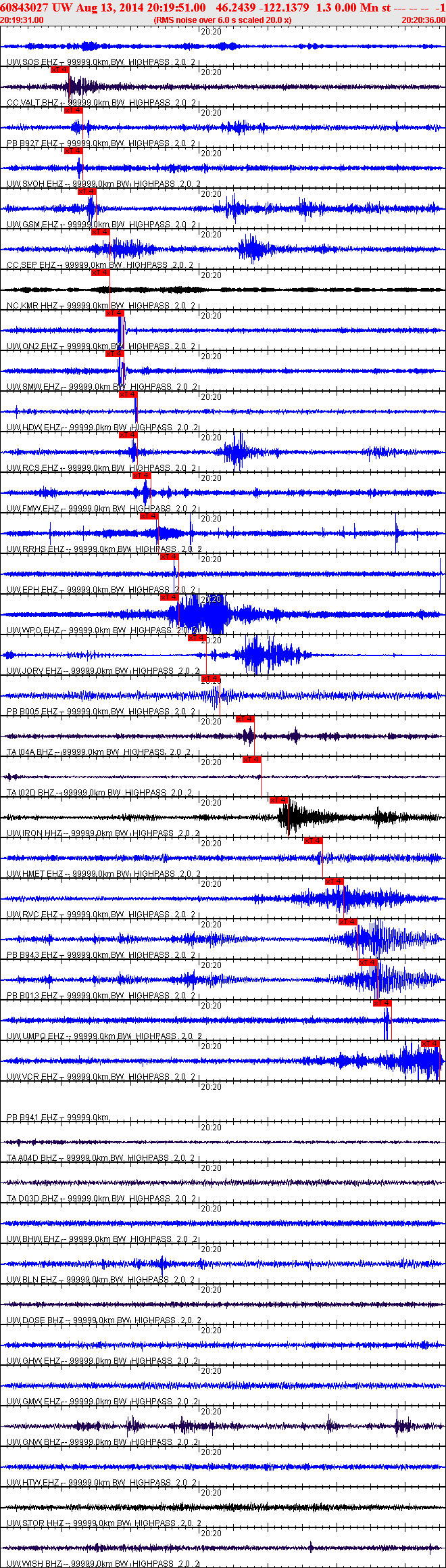Select the CC.VALT BHZ station label
Viewport: 446px width, 1568px height.
pos(32,103)
